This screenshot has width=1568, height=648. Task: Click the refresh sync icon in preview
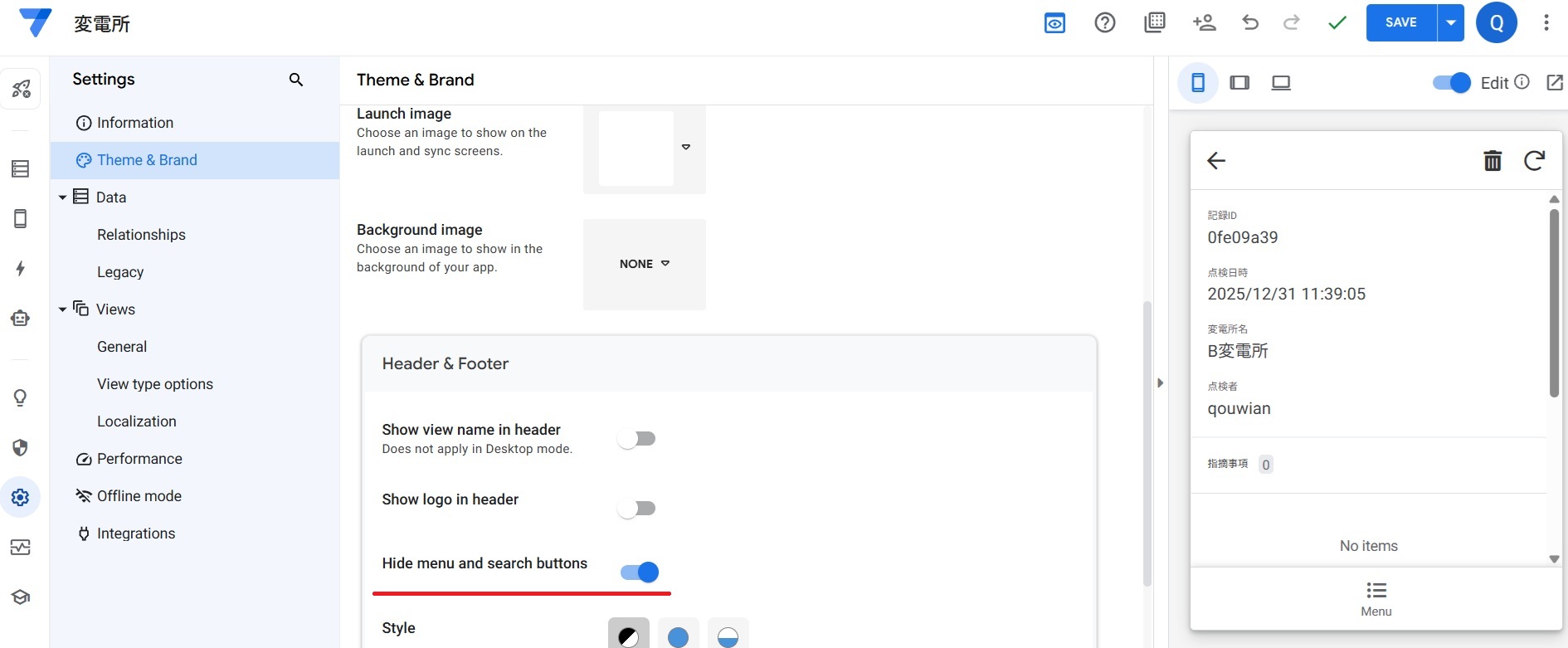pos(1534,160)
